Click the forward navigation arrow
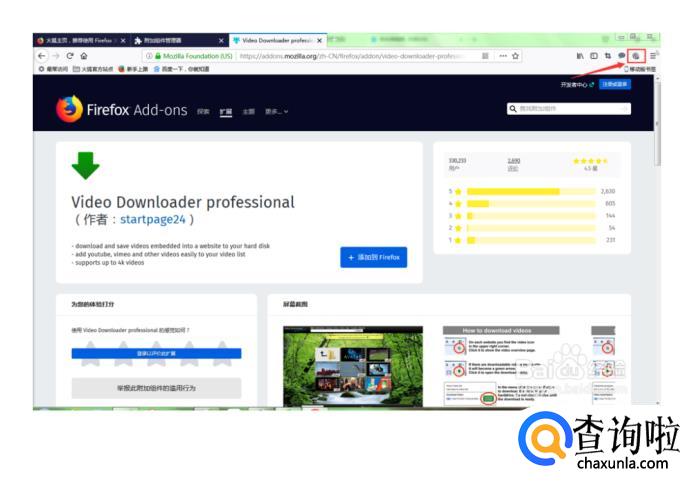The image size is (692, 494). click(56, 56)
